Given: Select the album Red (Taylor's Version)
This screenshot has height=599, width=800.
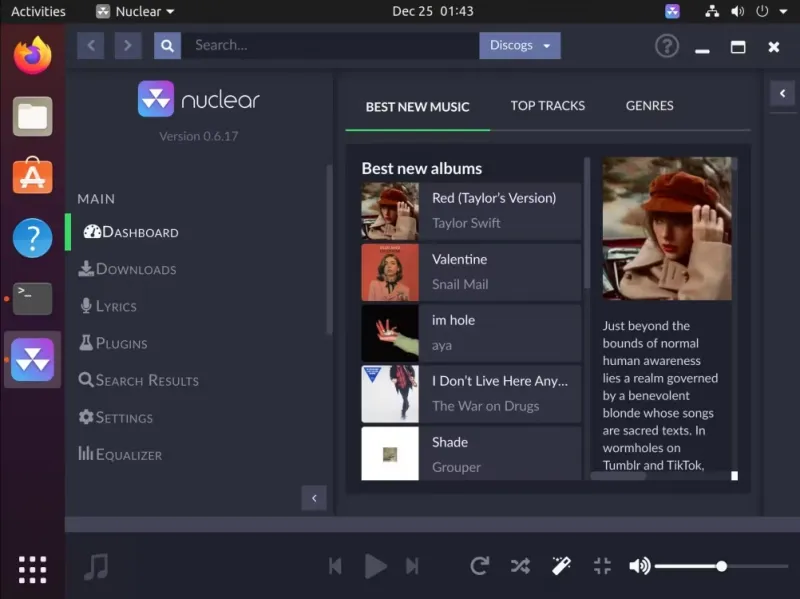Looking at the screenshot, I should tap(471, 211).
